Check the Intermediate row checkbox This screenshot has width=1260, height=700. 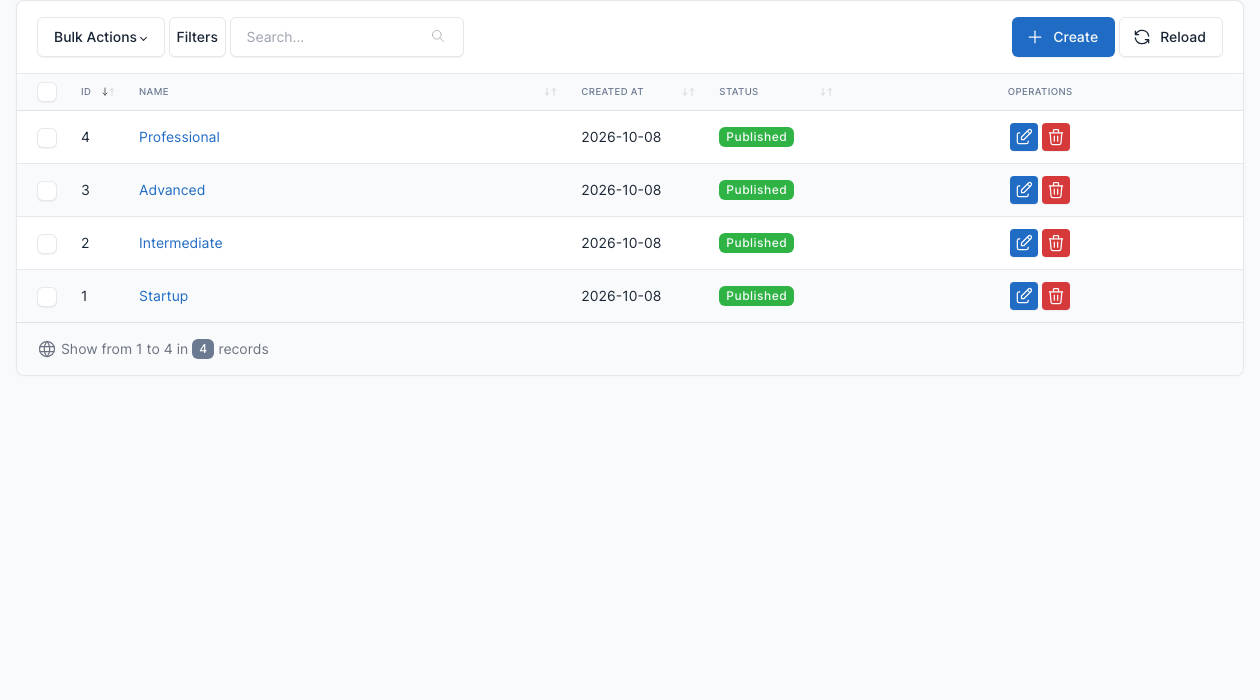[47, 244]
